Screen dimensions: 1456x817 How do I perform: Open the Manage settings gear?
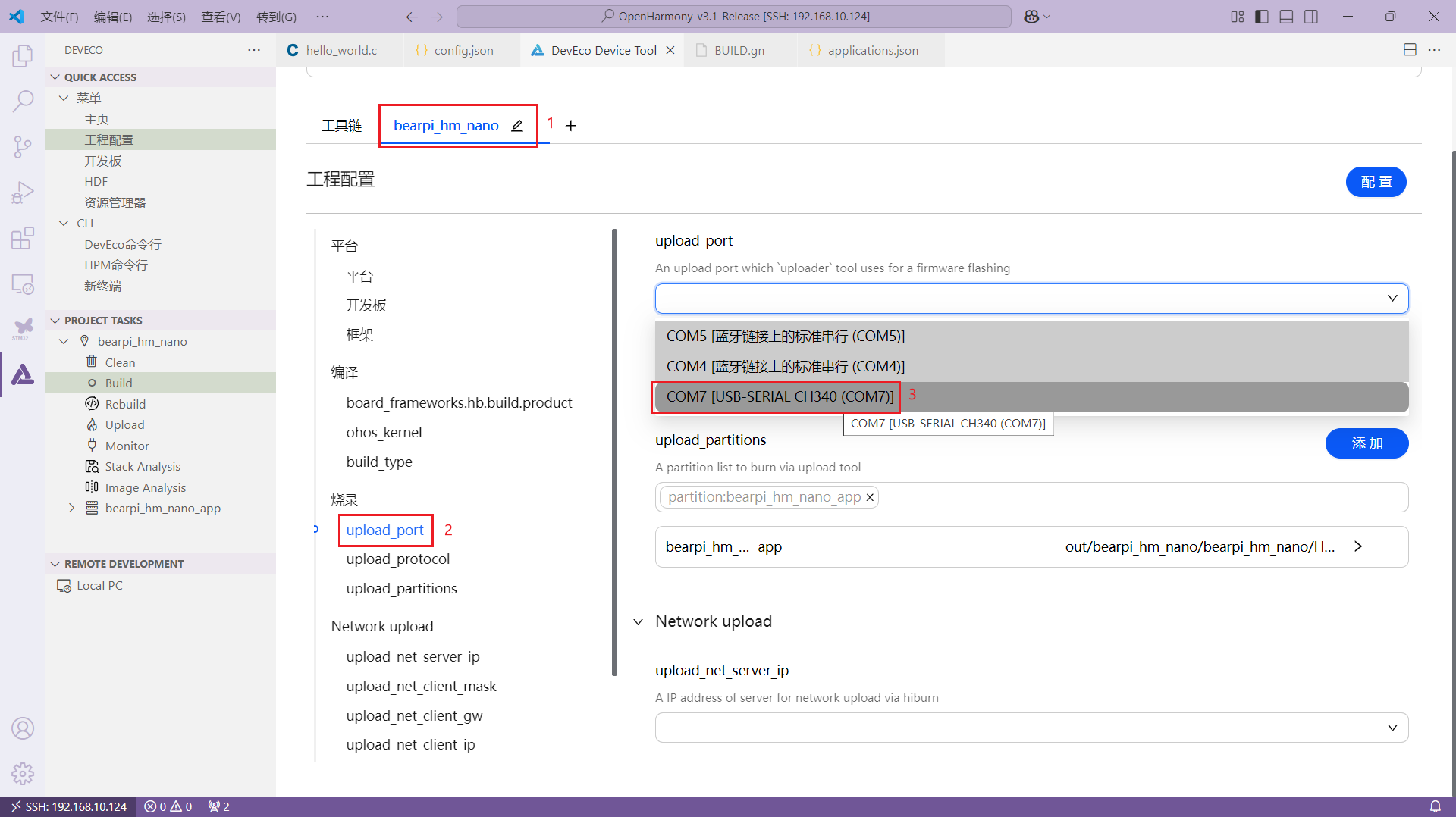point(23,773)
